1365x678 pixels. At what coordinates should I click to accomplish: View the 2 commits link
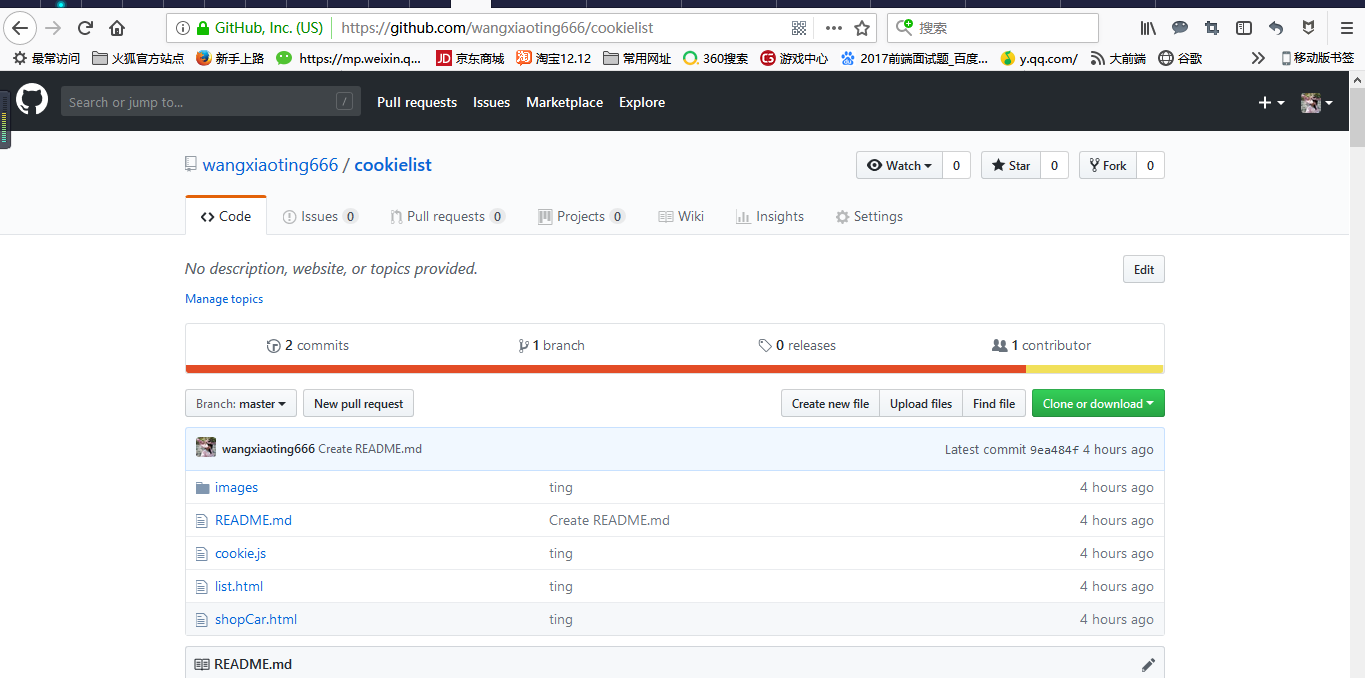(x=308, y=345)
